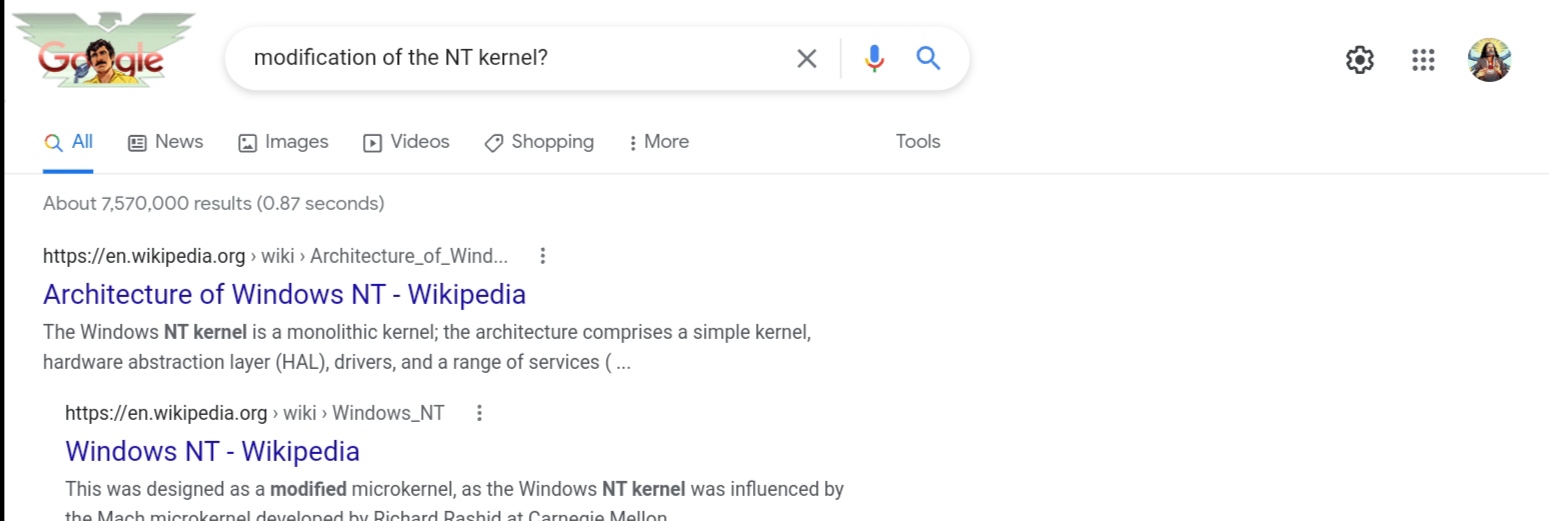The width and height of the screenshot is (1549, 521).
Task: Open the account profile avatar
Action: point(1488,60)
